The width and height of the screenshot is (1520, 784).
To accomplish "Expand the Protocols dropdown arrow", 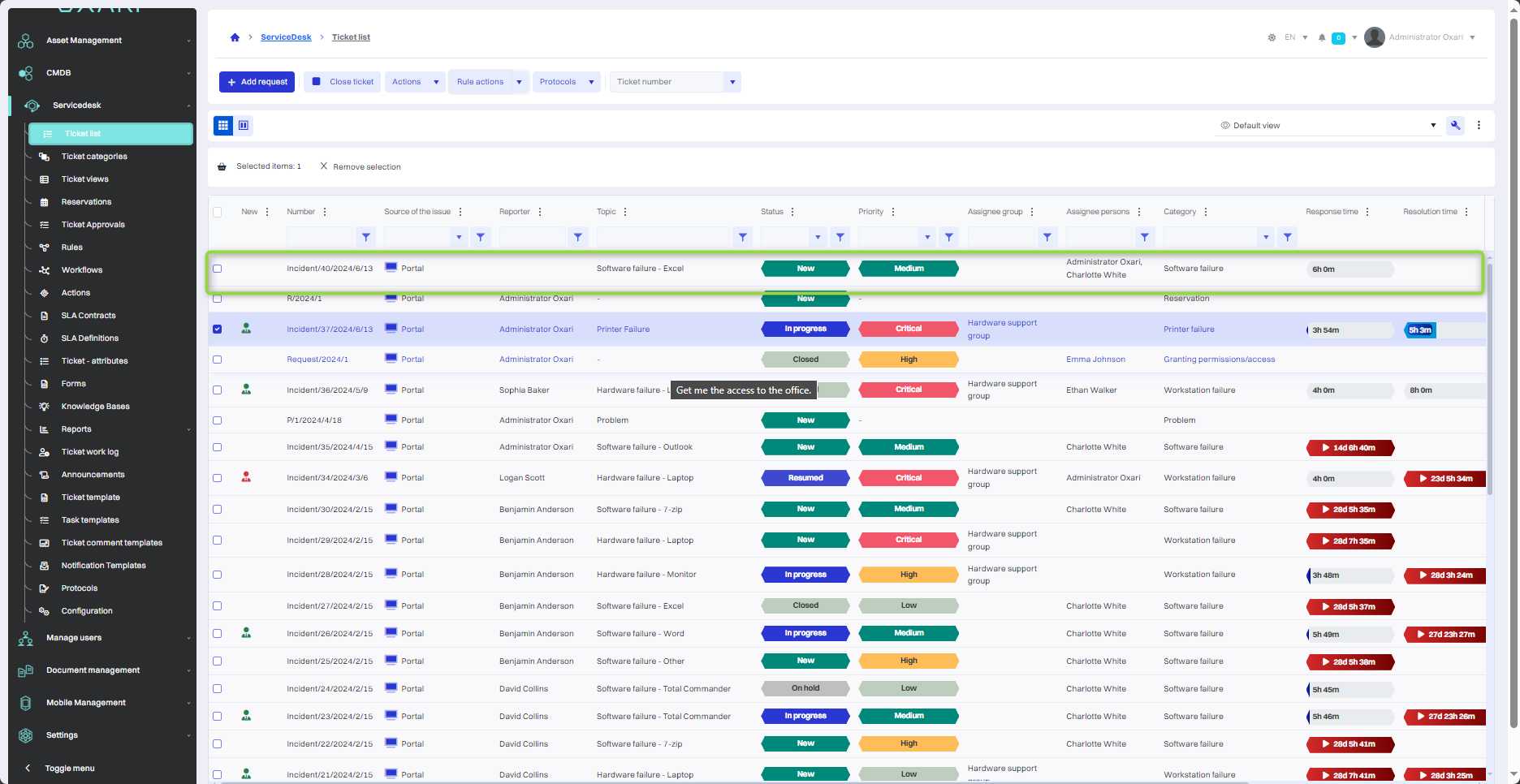I will click(592, 82).
